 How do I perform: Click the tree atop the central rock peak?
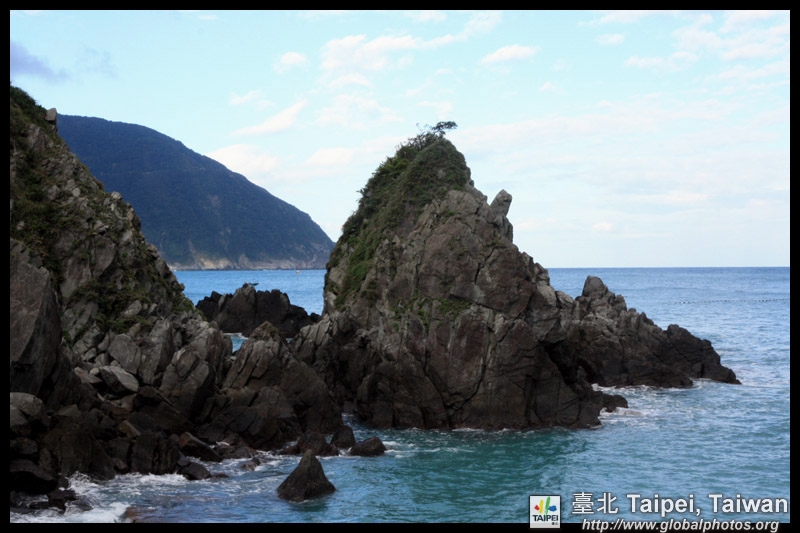[438, 130]
